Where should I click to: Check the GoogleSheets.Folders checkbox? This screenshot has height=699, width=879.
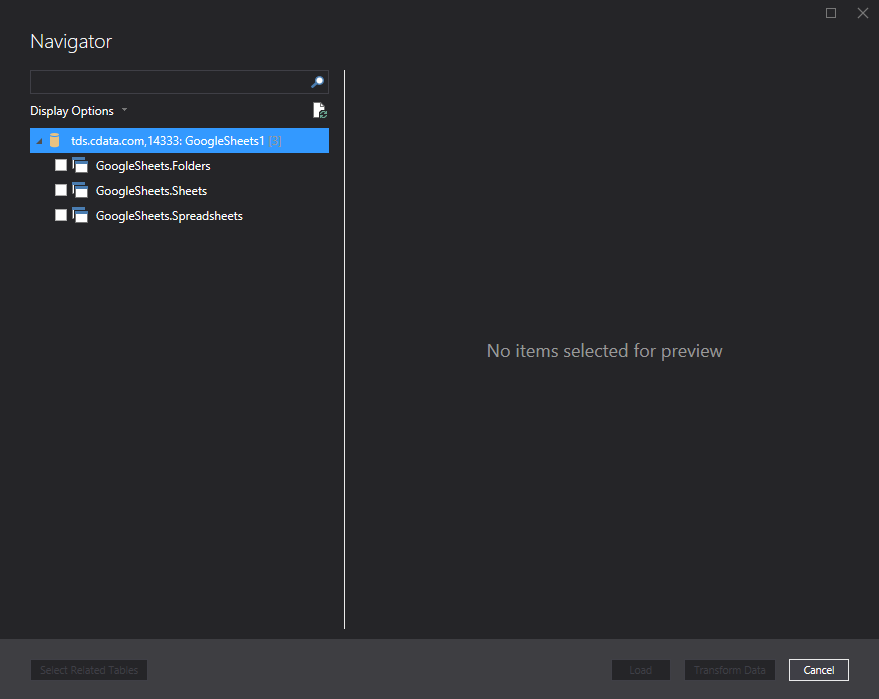tap(60, 164)
